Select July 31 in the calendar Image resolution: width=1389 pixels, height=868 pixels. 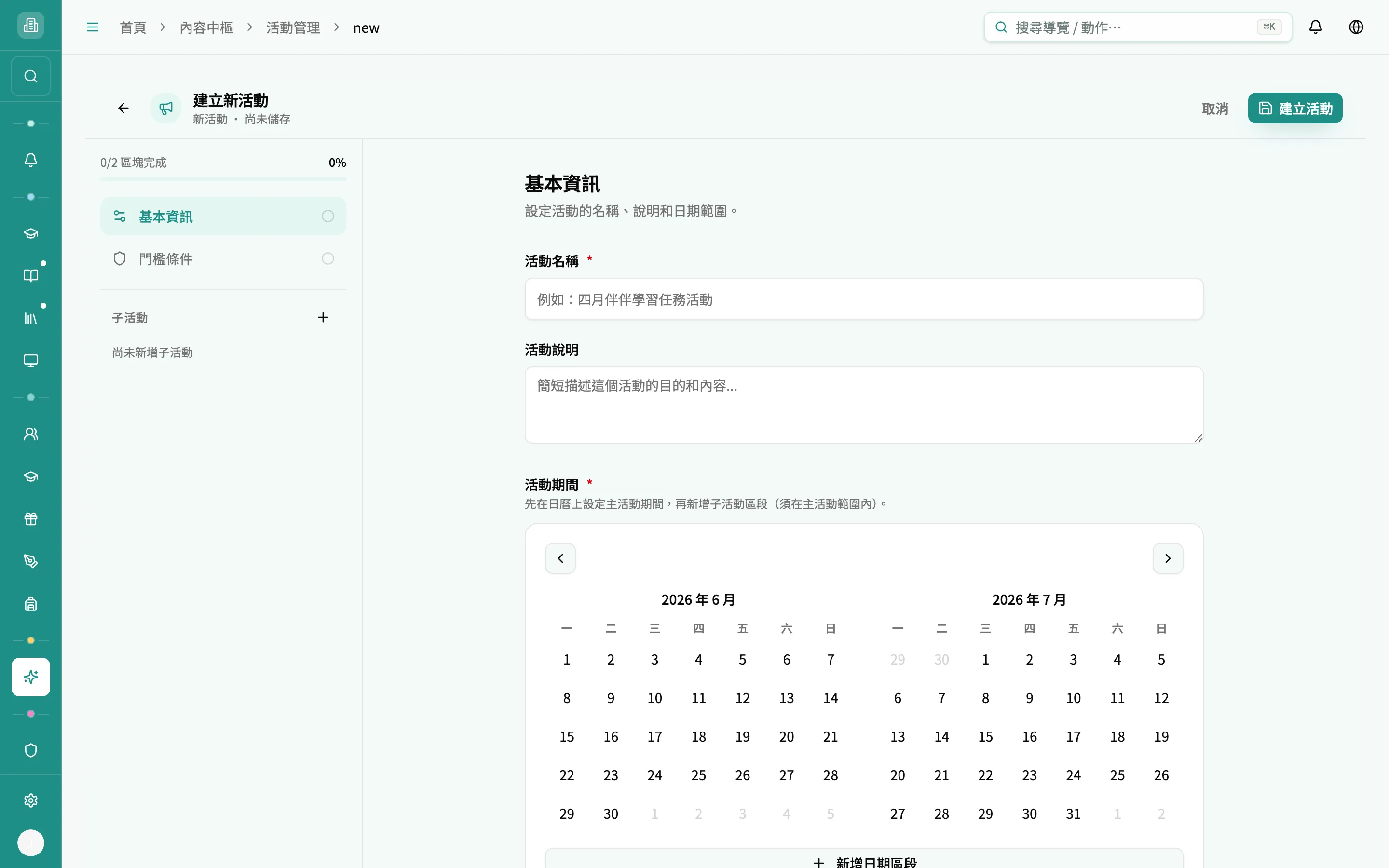pyautogui.click(x=1073, y=814)
